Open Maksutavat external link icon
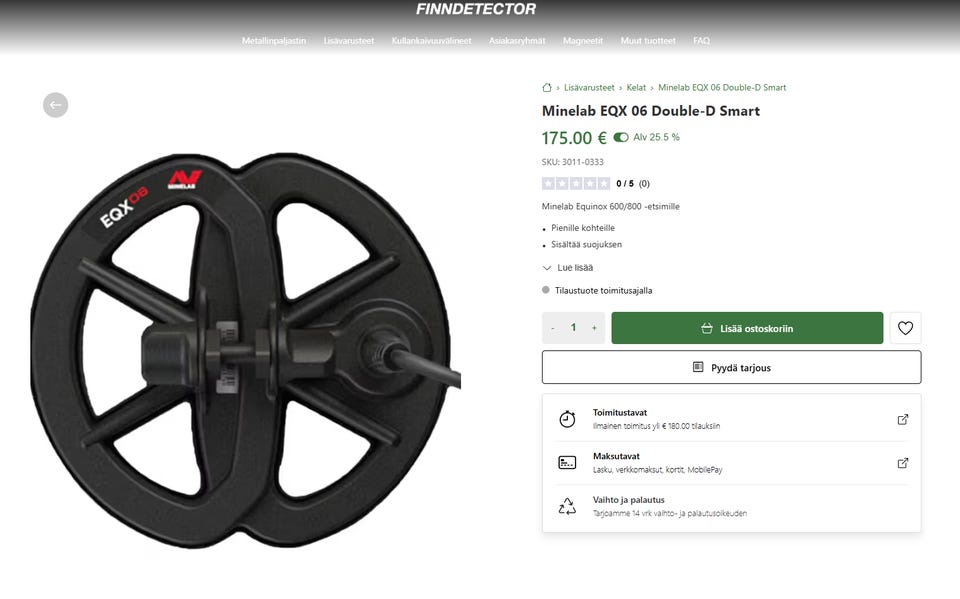The width and height of the screenshot is (960, 599). (902, 463)
